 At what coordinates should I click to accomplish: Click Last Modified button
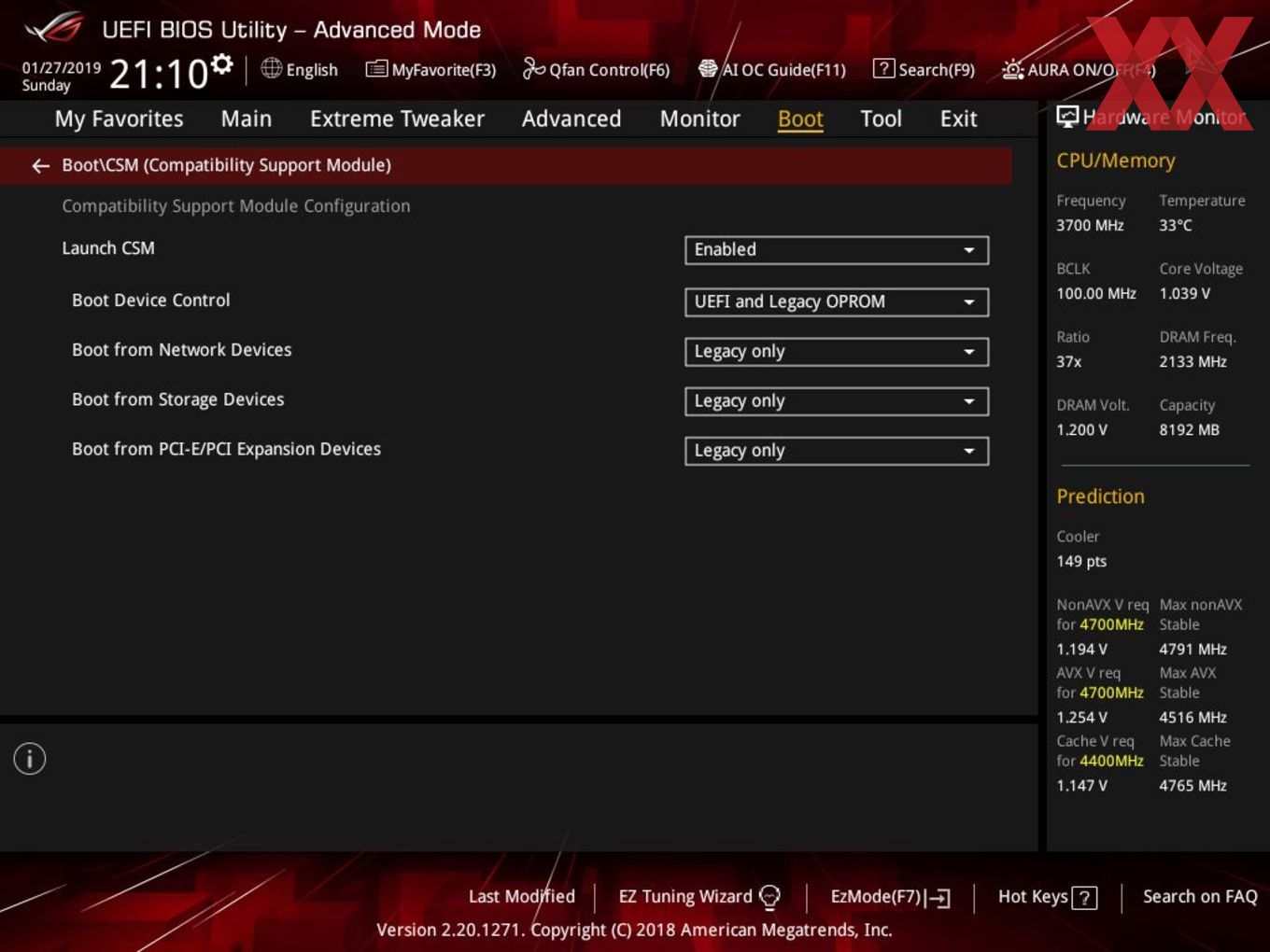[521, 897]
